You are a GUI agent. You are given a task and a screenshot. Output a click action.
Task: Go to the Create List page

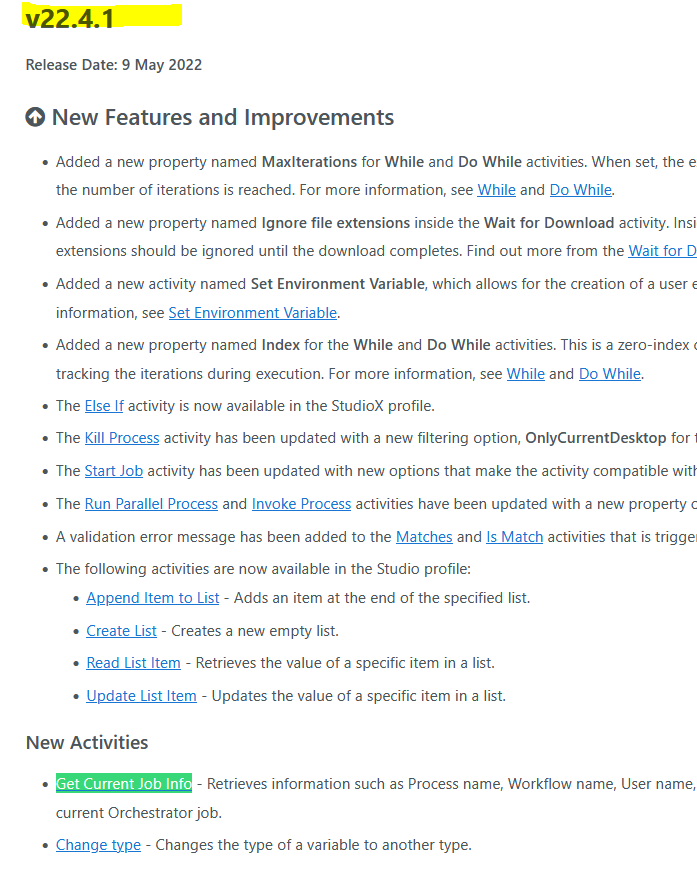point(121,631)
